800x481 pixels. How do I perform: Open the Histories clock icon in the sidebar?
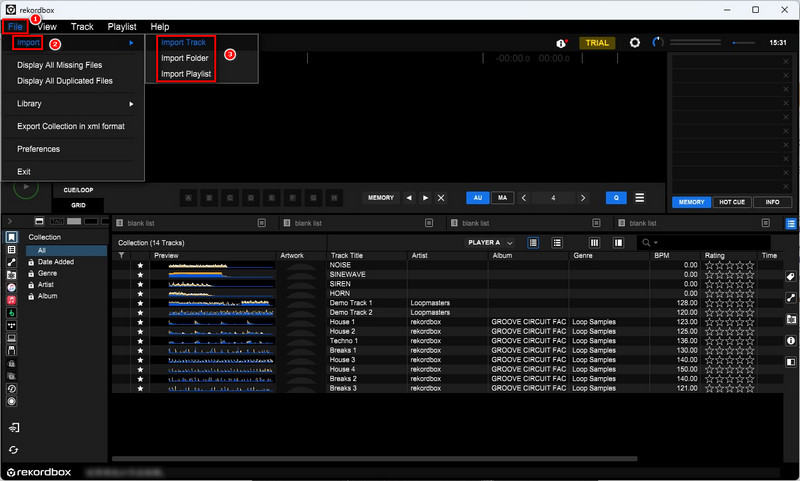pyautogui.click(x=11, y=389)
